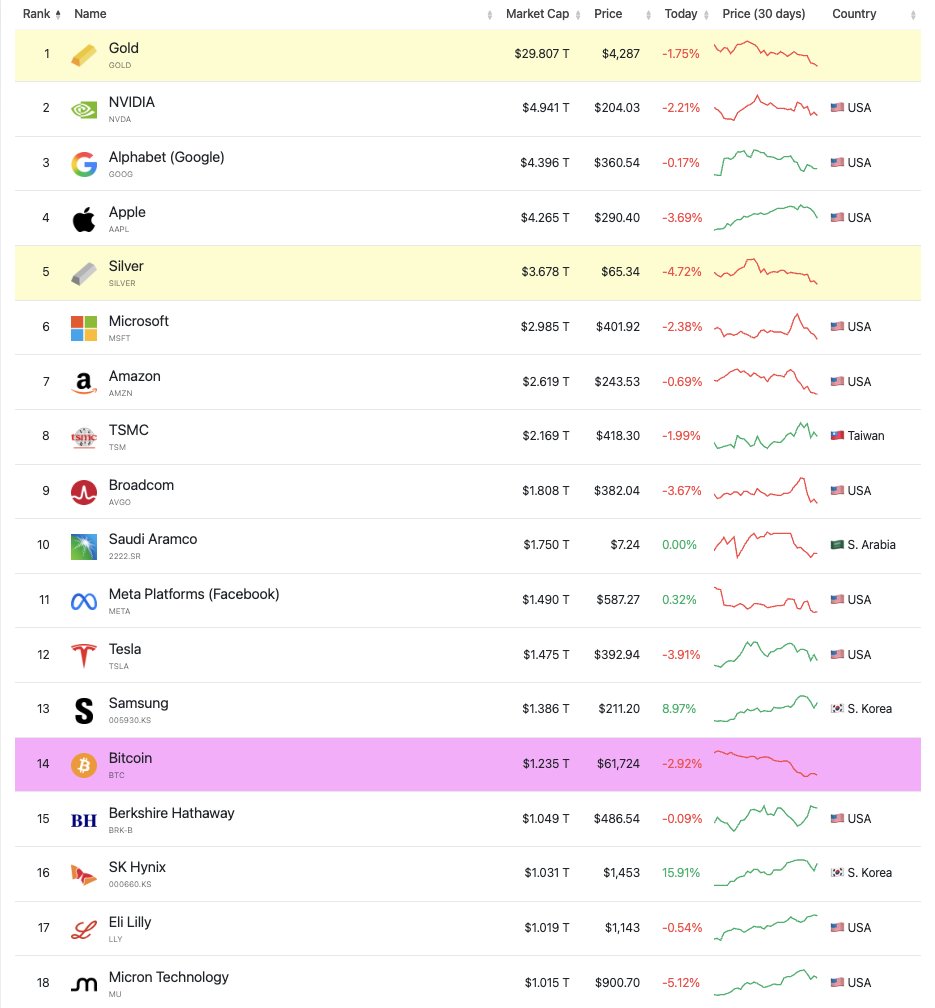
Task: Open the Meta Platforms (Facebook) link
Action: (194, 595)
